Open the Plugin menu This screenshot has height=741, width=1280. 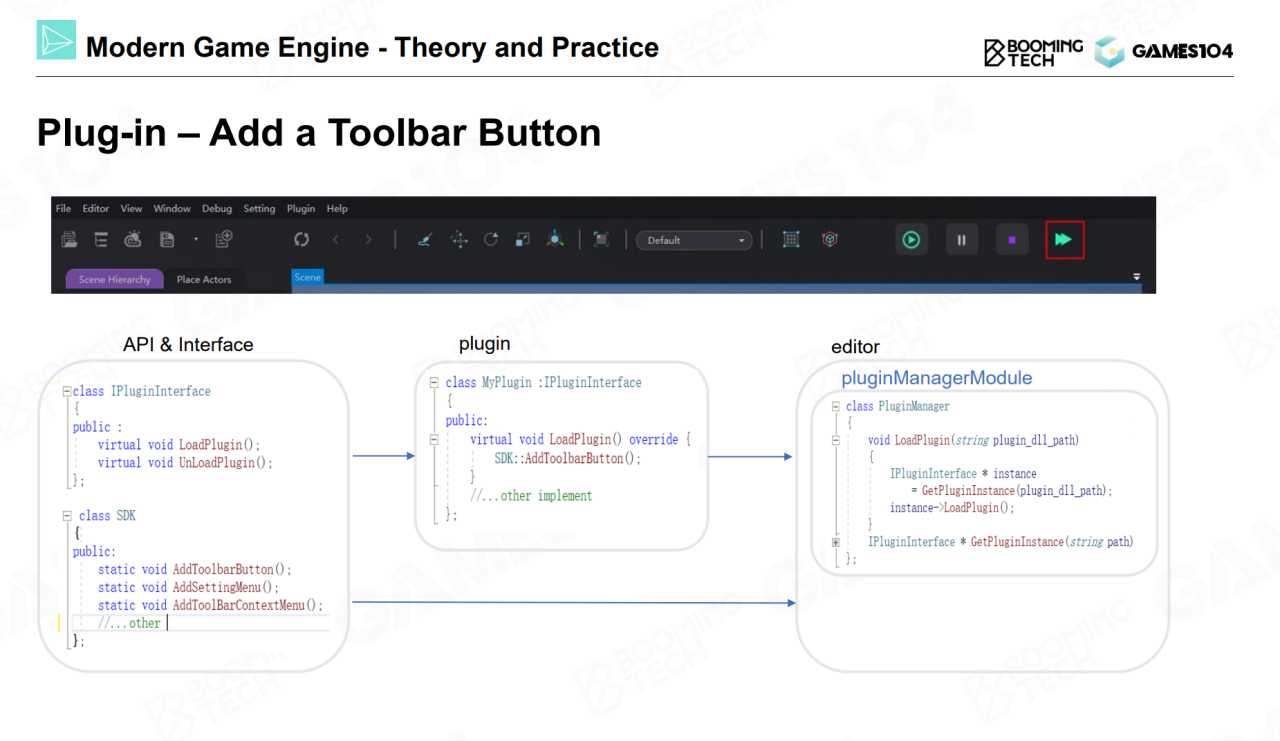pos(301,209)
